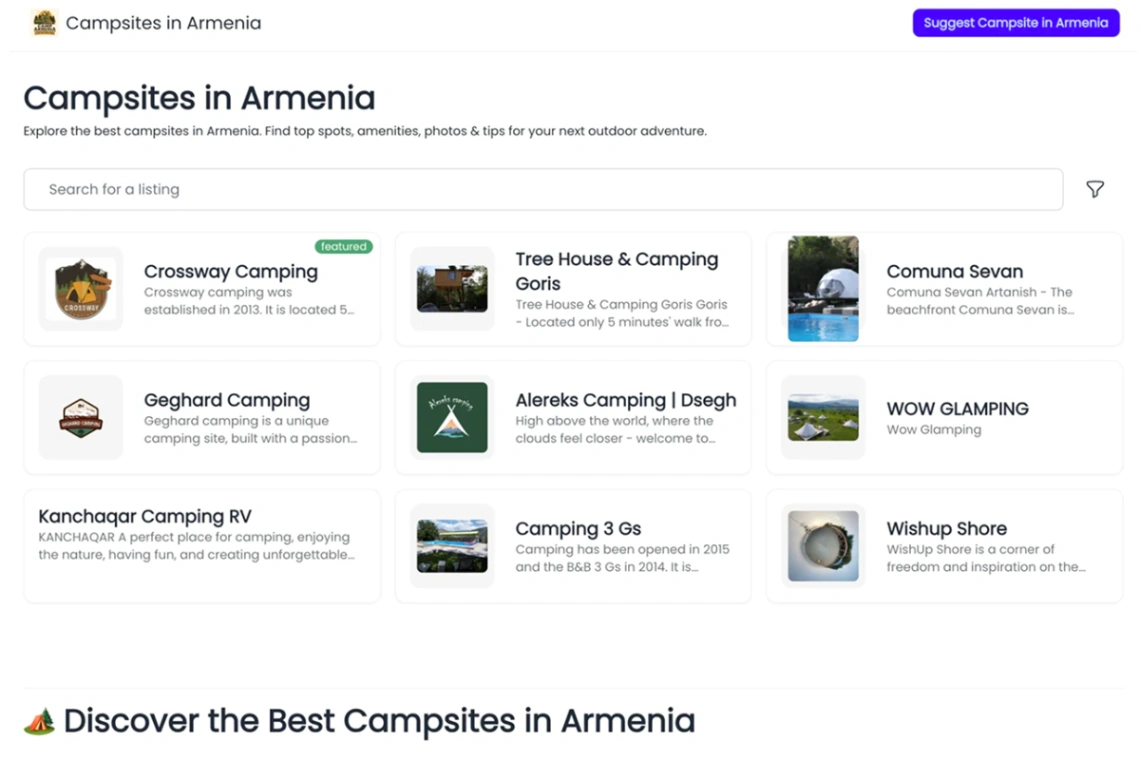Click text 'Camping has been opened in 2015'
1140x759 pixels.
pos(622,550)
